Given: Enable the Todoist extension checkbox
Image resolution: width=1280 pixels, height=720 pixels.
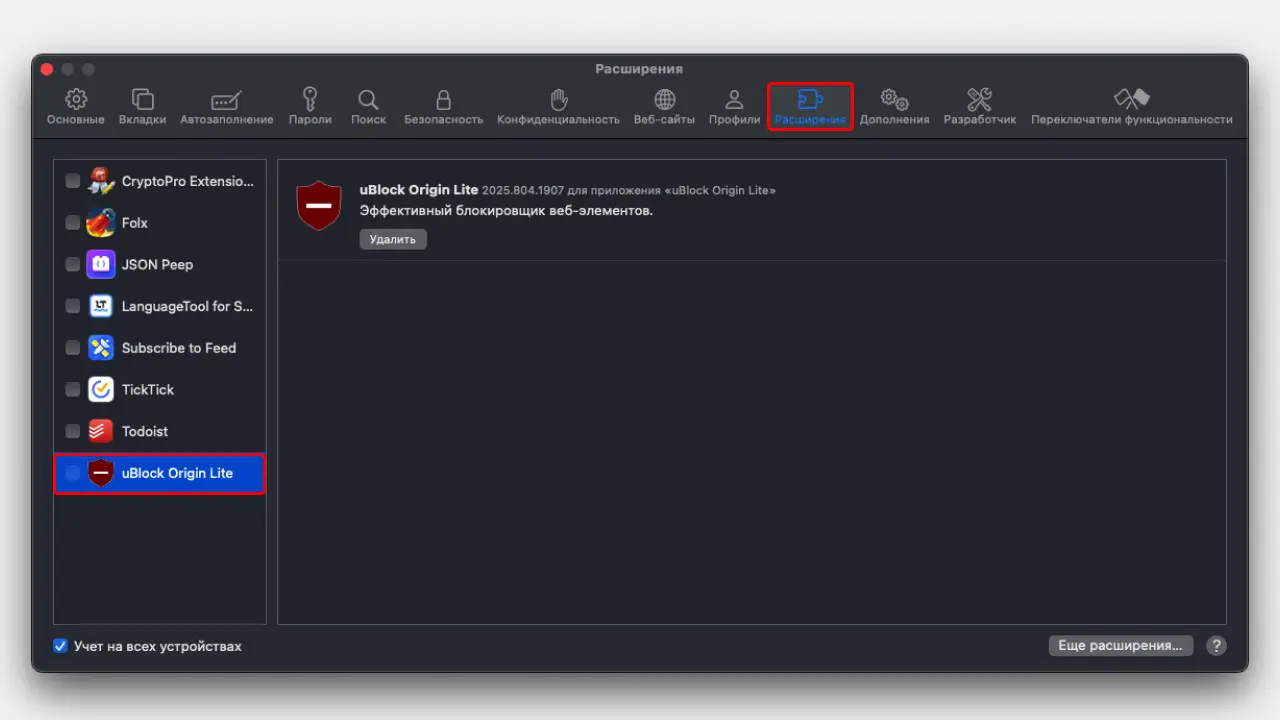Looking at the screenshot, I should [x=73, y=431].
